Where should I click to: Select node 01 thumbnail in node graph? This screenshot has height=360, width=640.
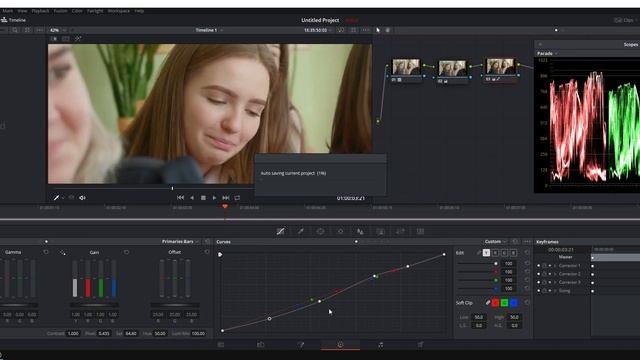pos(406,67)
